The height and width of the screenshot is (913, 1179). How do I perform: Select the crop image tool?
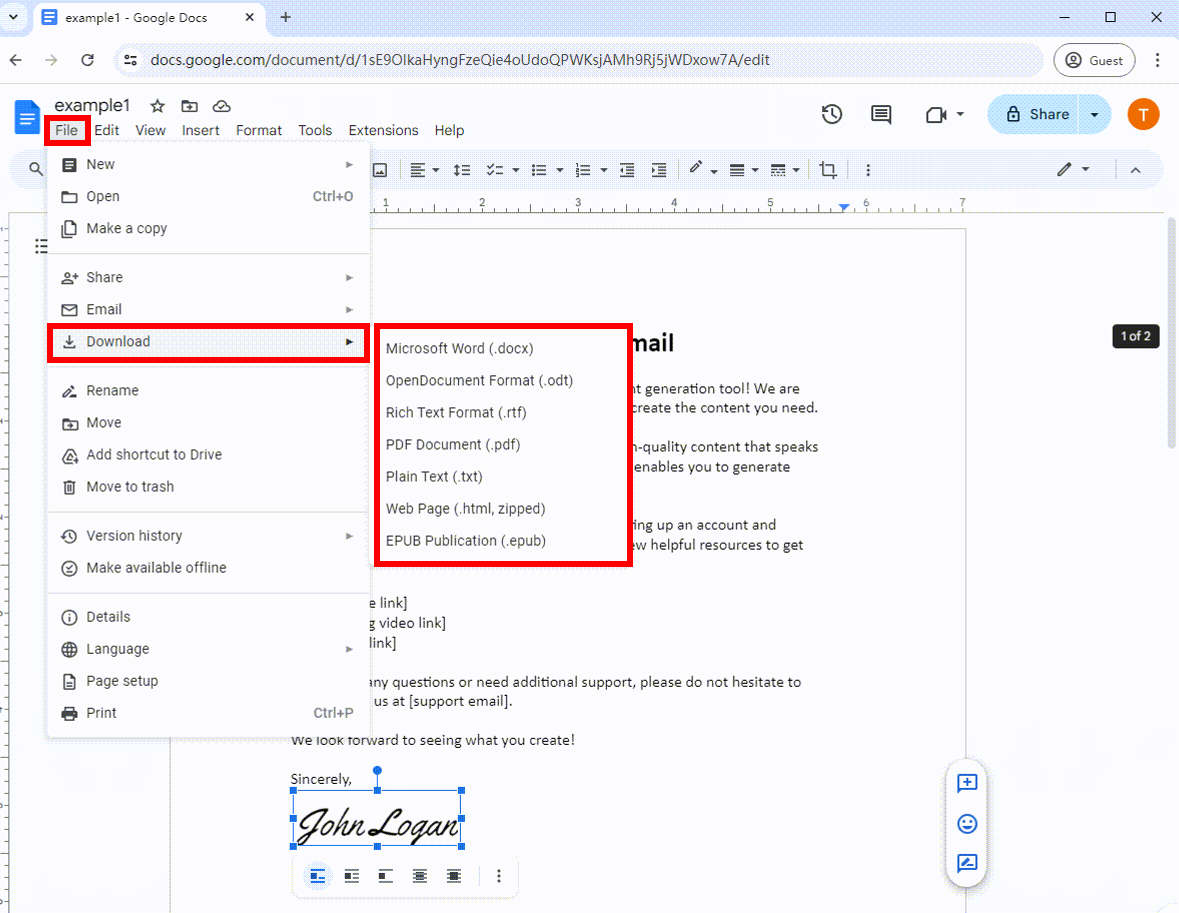(x=828, y=170)
